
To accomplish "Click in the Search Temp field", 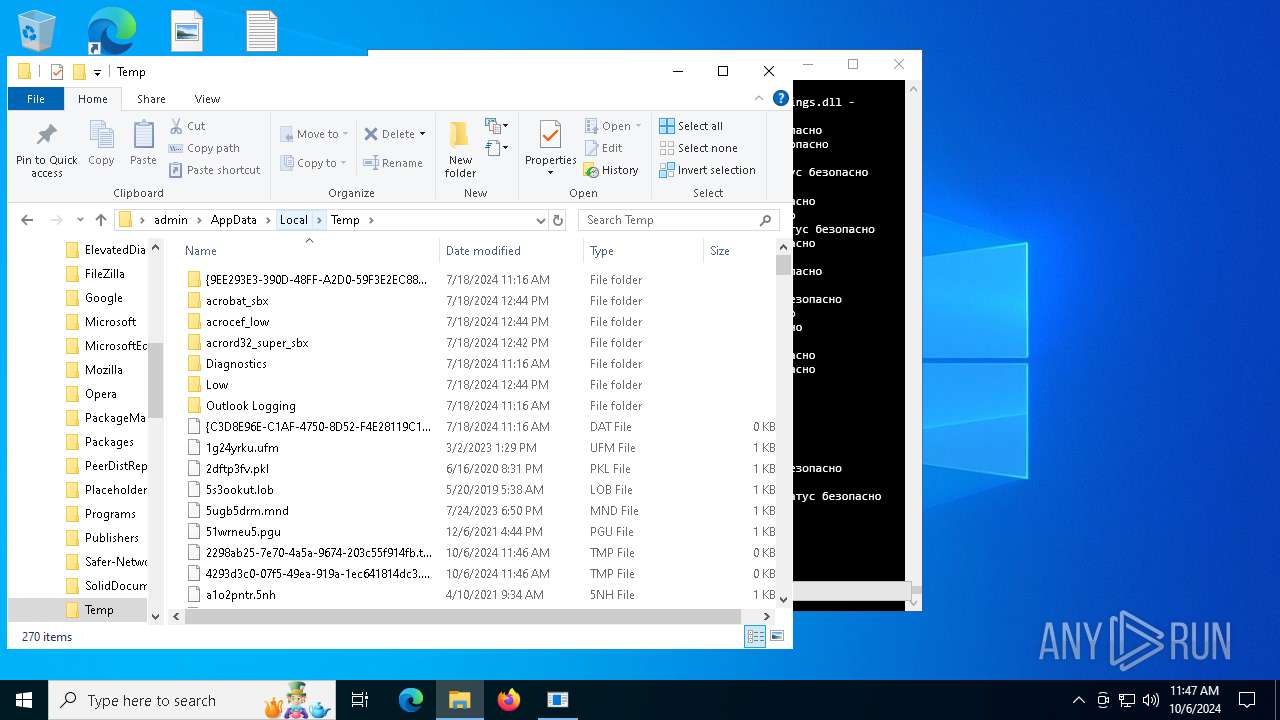I will point(668,220).
